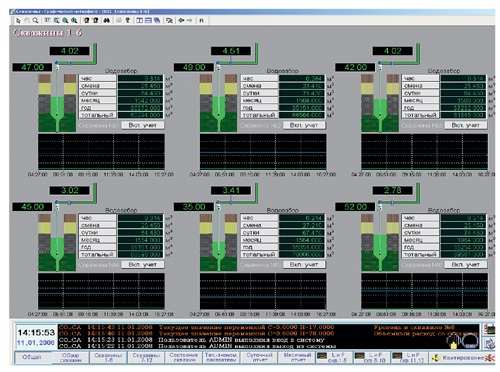The height and width of the screenshot is (372, 500).
Task: Click Вкл. учет button for well №3
Action: [x=466, y=125]
